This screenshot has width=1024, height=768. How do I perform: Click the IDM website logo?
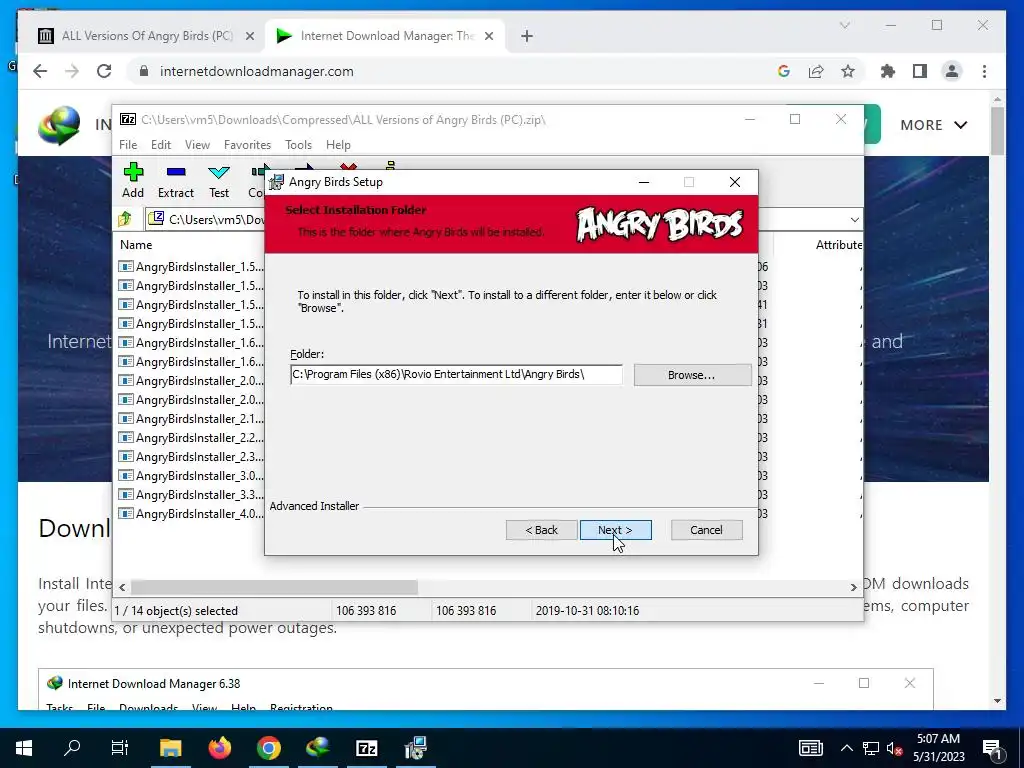pyautogui.click(x=59, y=125)
